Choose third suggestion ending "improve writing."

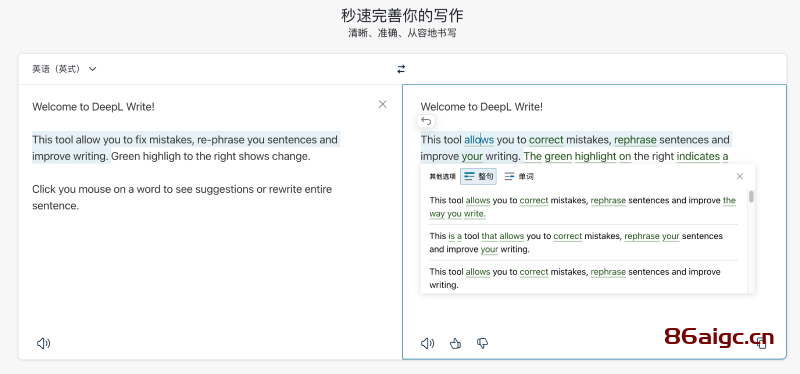[583, 278]
